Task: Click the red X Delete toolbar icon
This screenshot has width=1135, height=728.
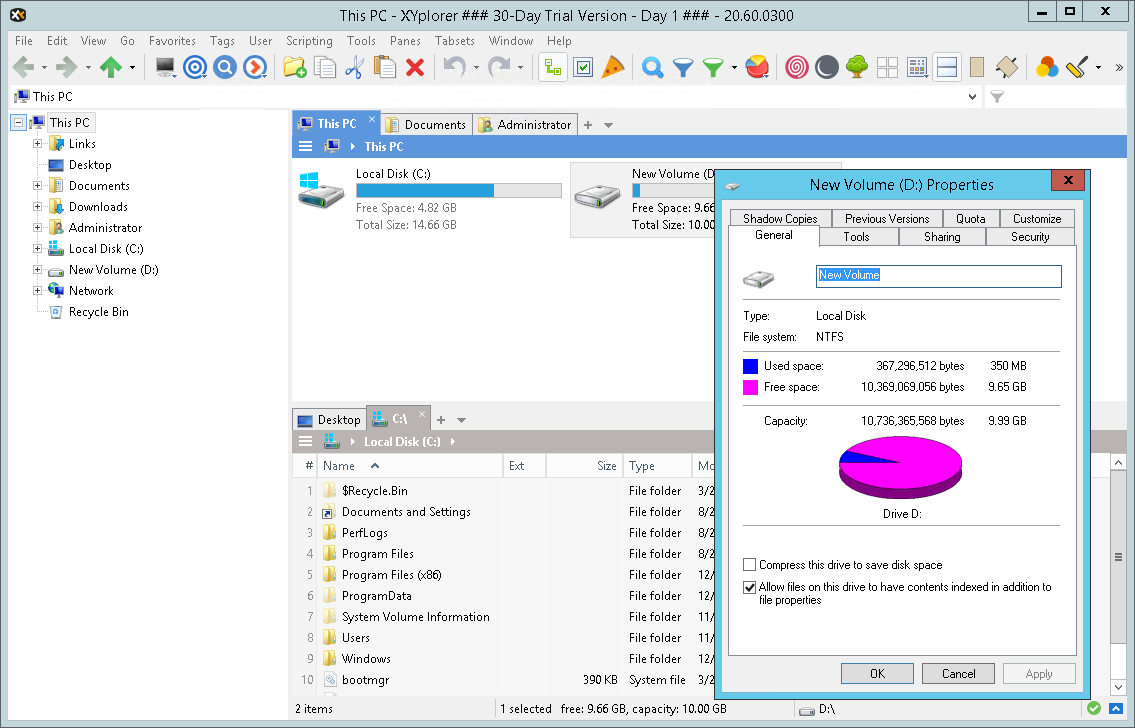Action: (x=415, y=67)
